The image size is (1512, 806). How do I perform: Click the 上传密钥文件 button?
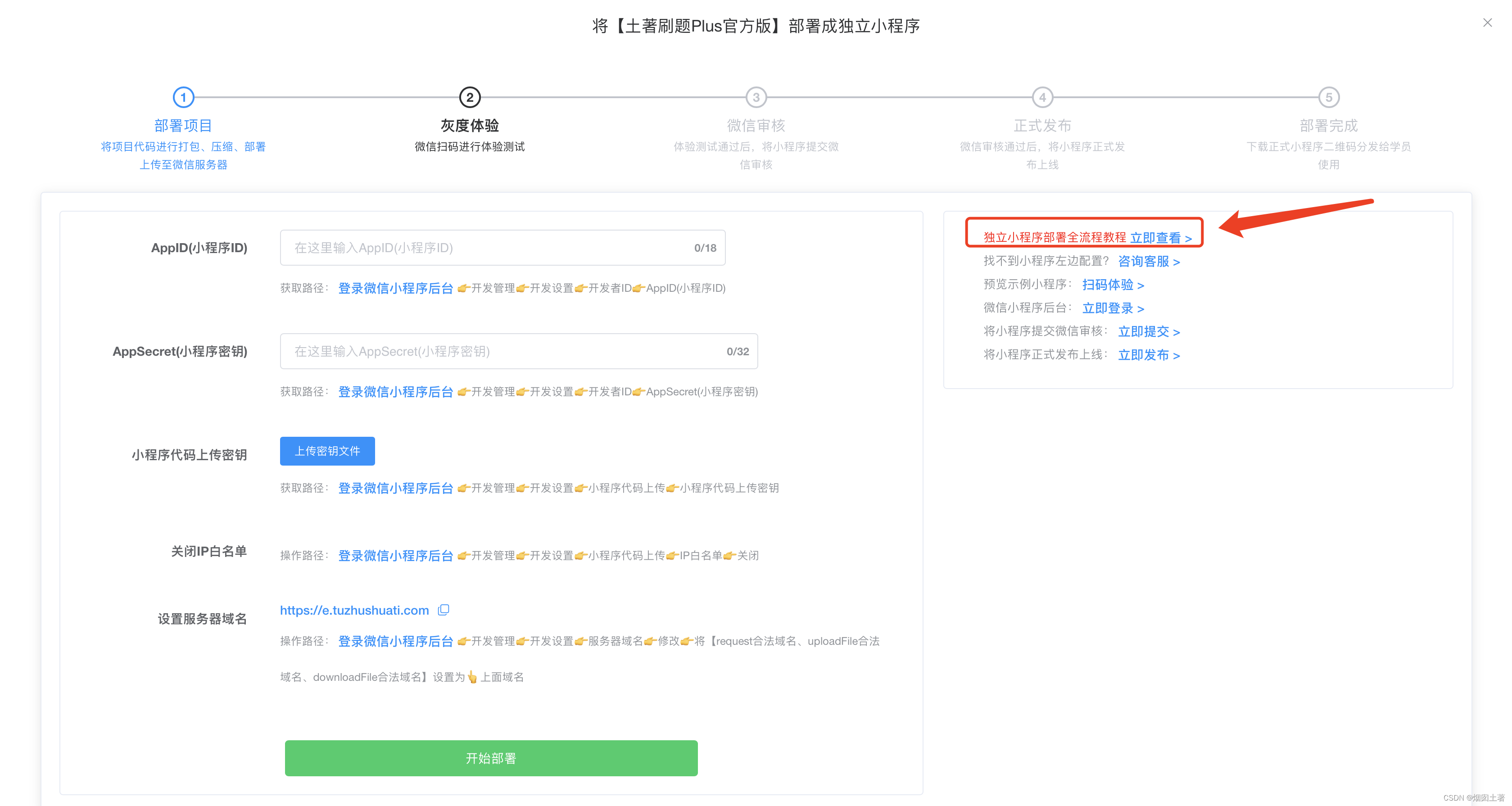click(x=327, y=451)
